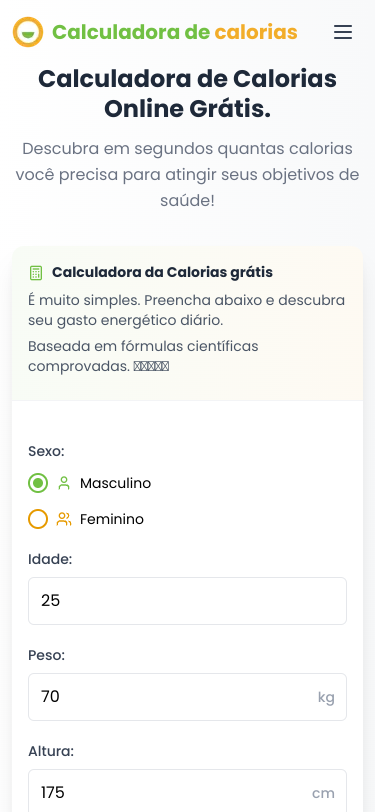The width and height of the screenshot is (375, 812).
Task: Click the main Calculadora de Calorias Online heading
Action: tap(188, 94)
